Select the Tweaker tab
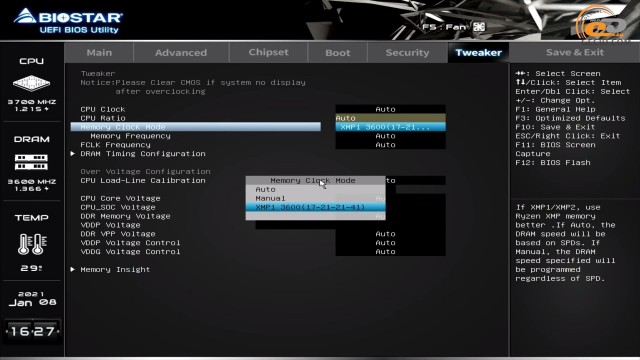The image size is (640, 360). [478, 53]
